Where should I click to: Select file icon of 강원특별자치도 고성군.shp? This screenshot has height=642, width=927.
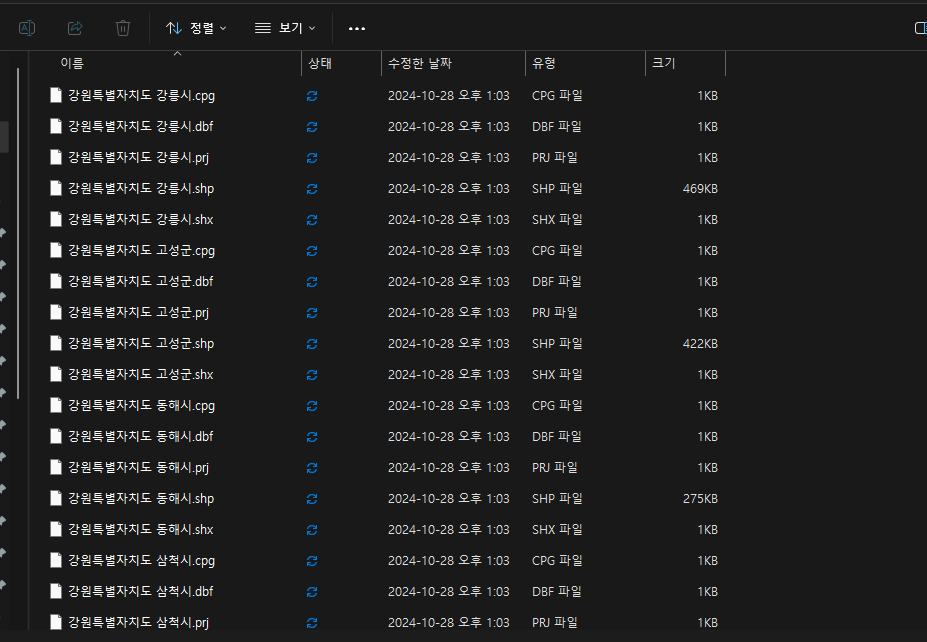[x=56, y=343]
